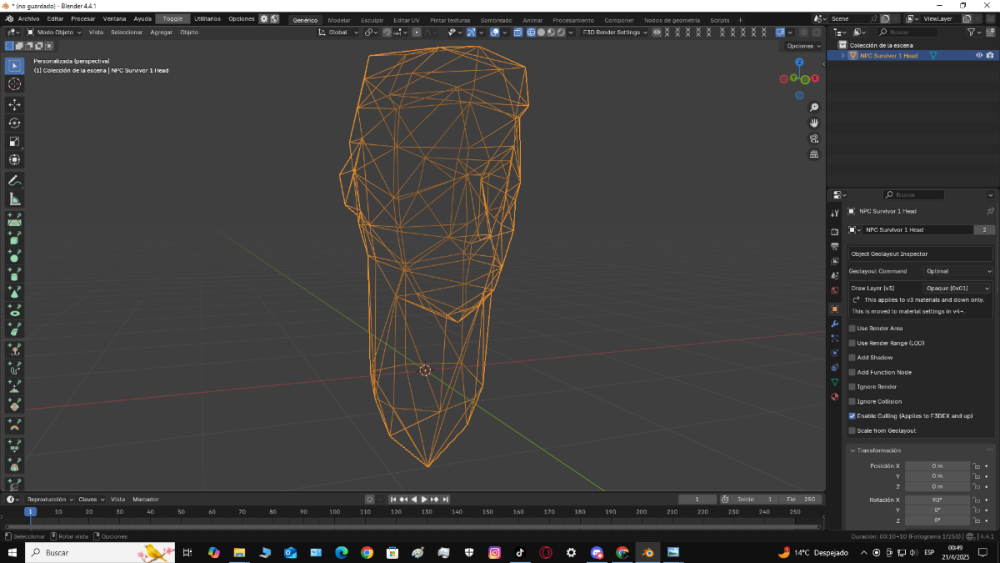Click the zoom view magnifier icon
This screenshot has height=563, width=1000.
click(x=815, y=107)
